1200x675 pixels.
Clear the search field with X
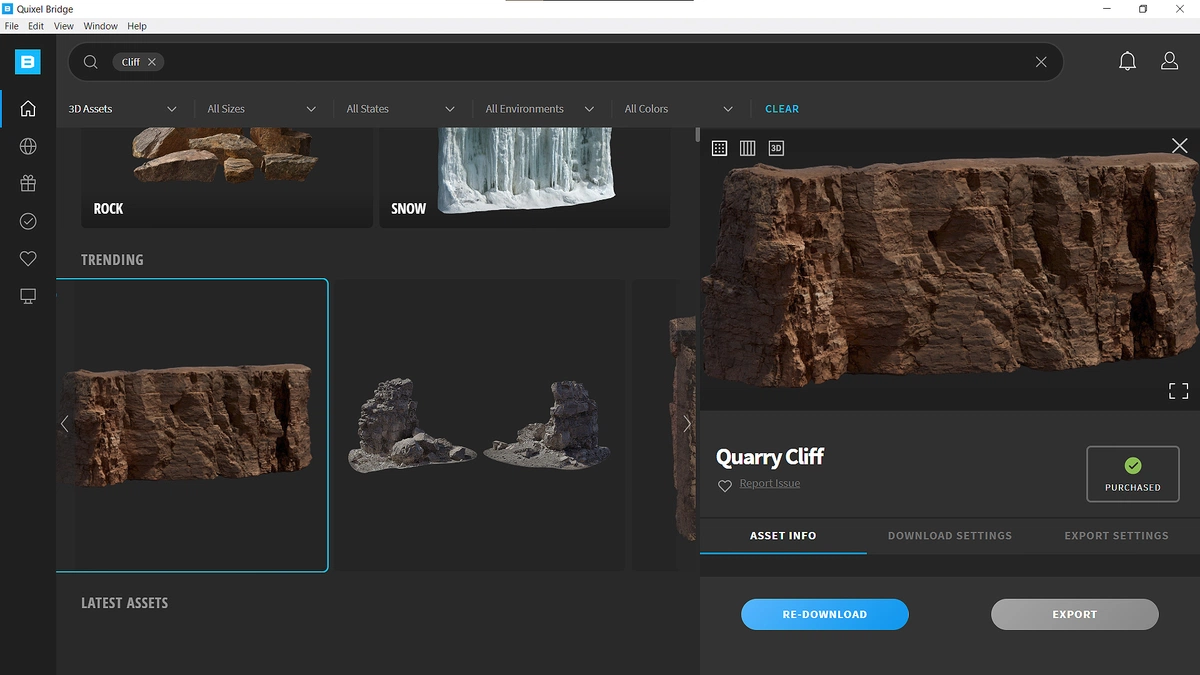1041,62
